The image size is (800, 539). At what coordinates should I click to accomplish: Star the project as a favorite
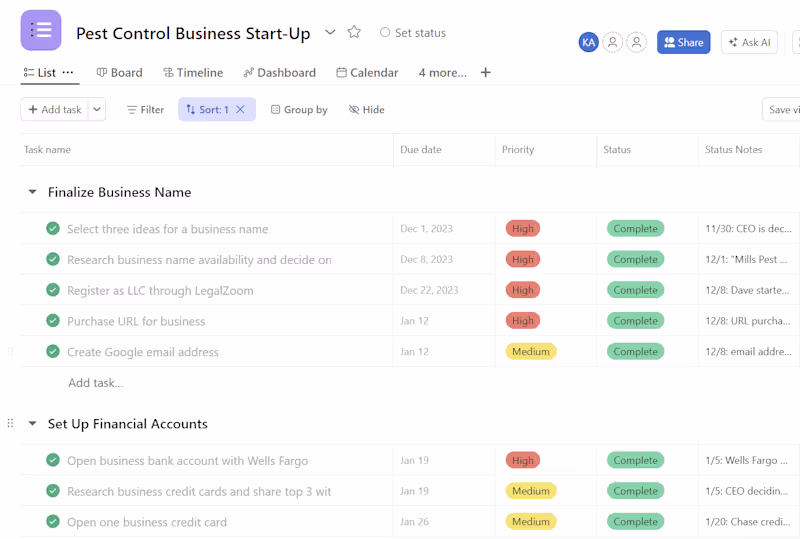(x=354, y=32)
